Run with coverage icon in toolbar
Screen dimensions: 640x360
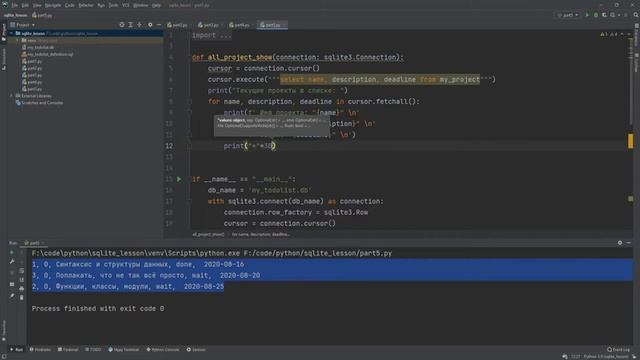pos(604,15)
